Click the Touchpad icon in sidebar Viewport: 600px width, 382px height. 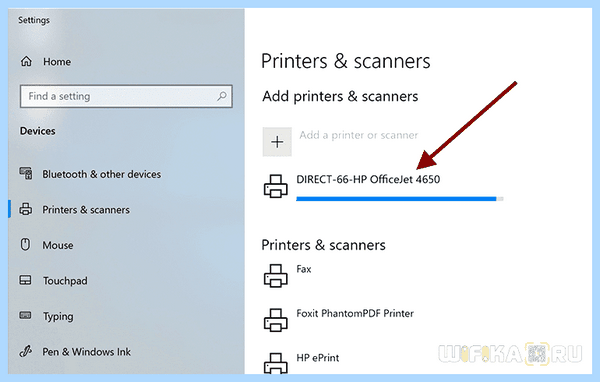26,280
